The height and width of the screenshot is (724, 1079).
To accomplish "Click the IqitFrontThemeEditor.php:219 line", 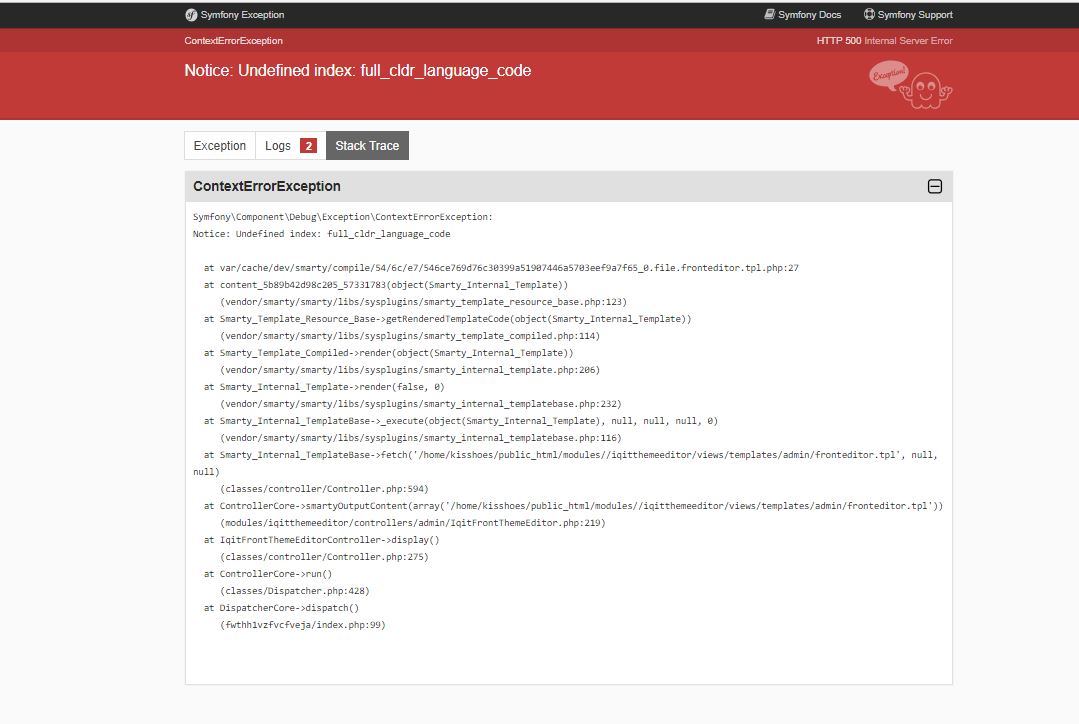I will click(x=413, y=523).
